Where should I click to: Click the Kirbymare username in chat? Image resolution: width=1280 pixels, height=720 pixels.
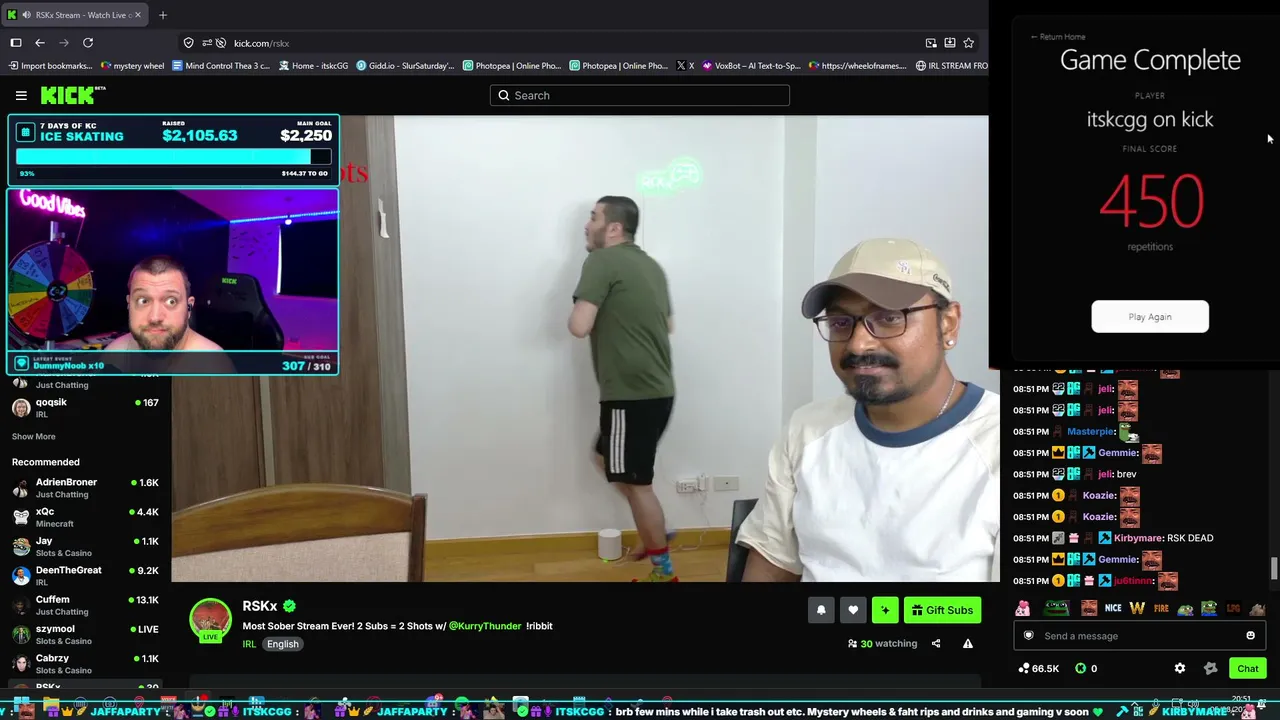coord(1138,538)
